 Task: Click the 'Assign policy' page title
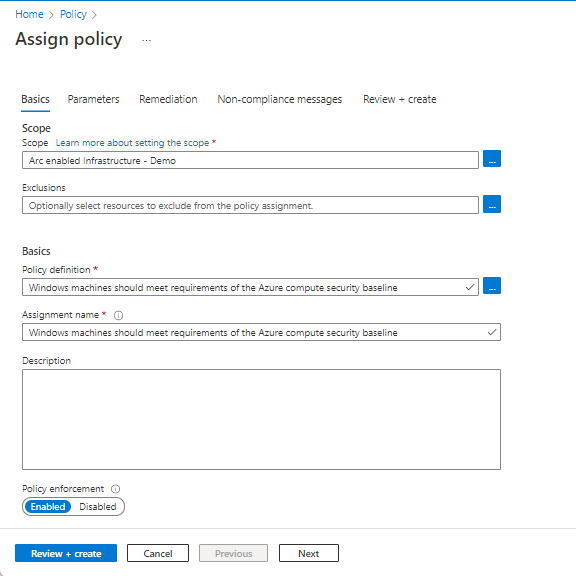(x=68, y=39)
